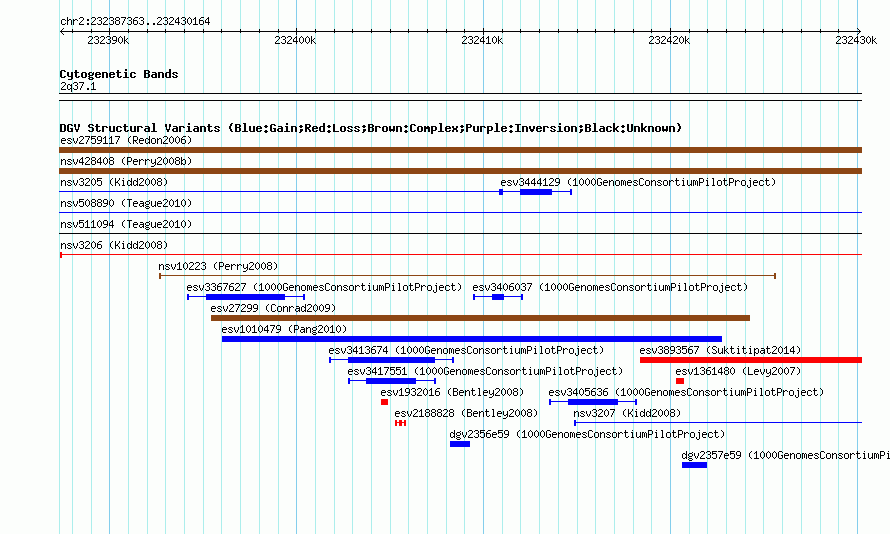Click the esv3417551 variant label
The height and width of the screenshot is (534, 890).
485,371
